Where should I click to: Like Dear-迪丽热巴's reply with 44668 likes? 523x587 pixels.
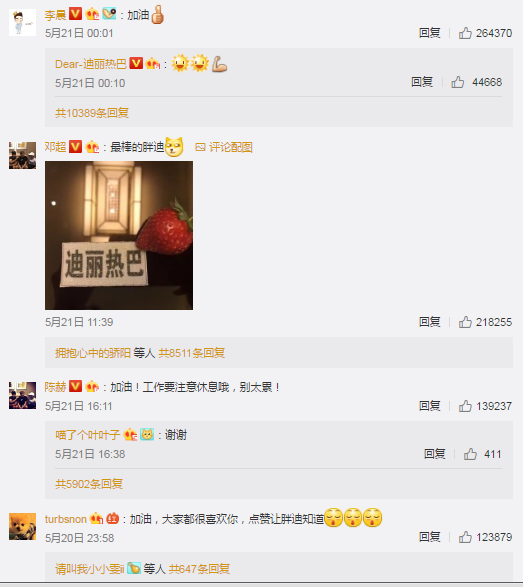(x=457, y=82)
